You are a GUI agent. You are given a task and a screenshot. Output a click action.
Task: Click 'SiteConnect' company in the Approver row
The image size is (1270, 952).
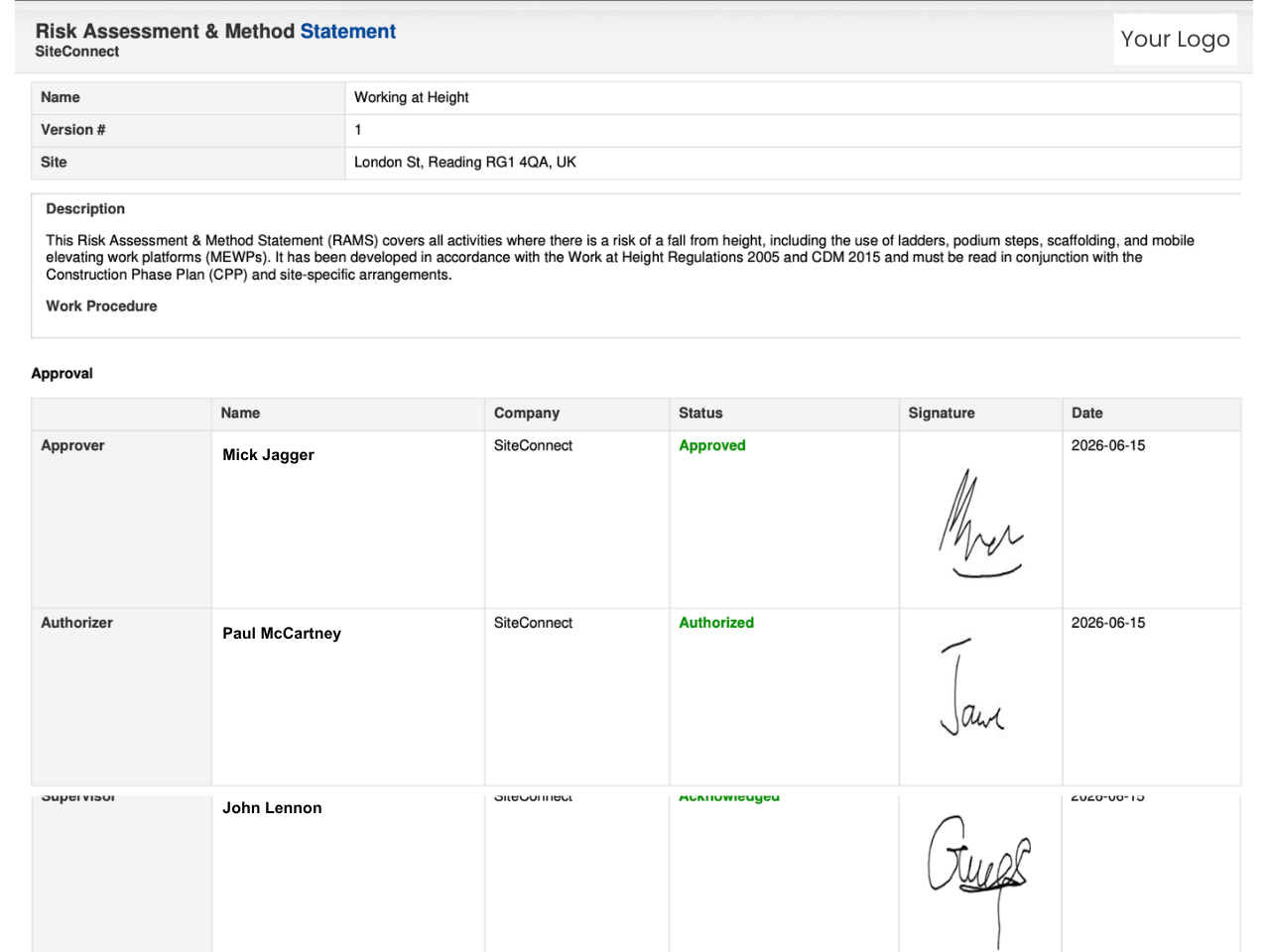click(533, 445)
